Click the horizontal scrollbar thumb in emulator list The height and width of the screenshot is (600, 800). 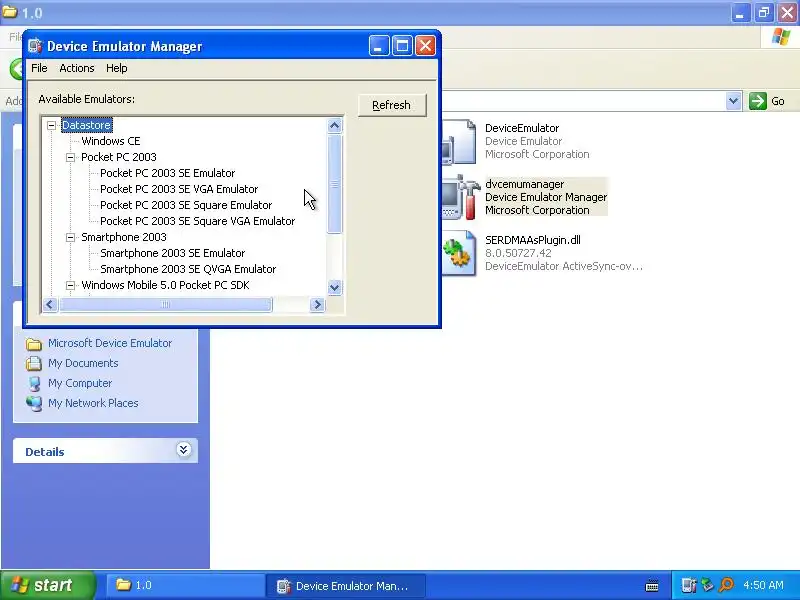point(166,305)
